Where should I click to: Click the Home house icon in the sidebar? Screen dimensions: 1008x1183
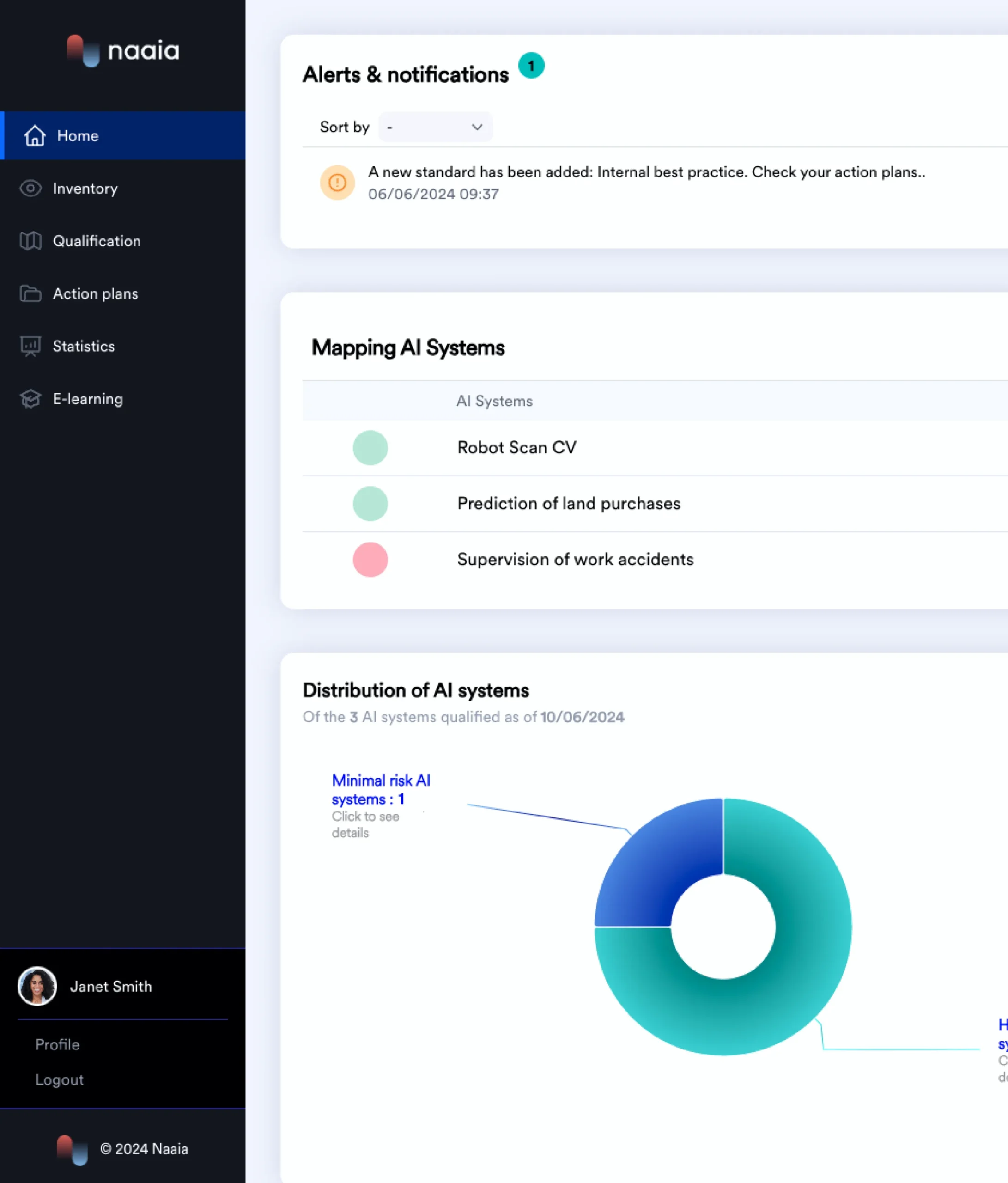point(35,136)
